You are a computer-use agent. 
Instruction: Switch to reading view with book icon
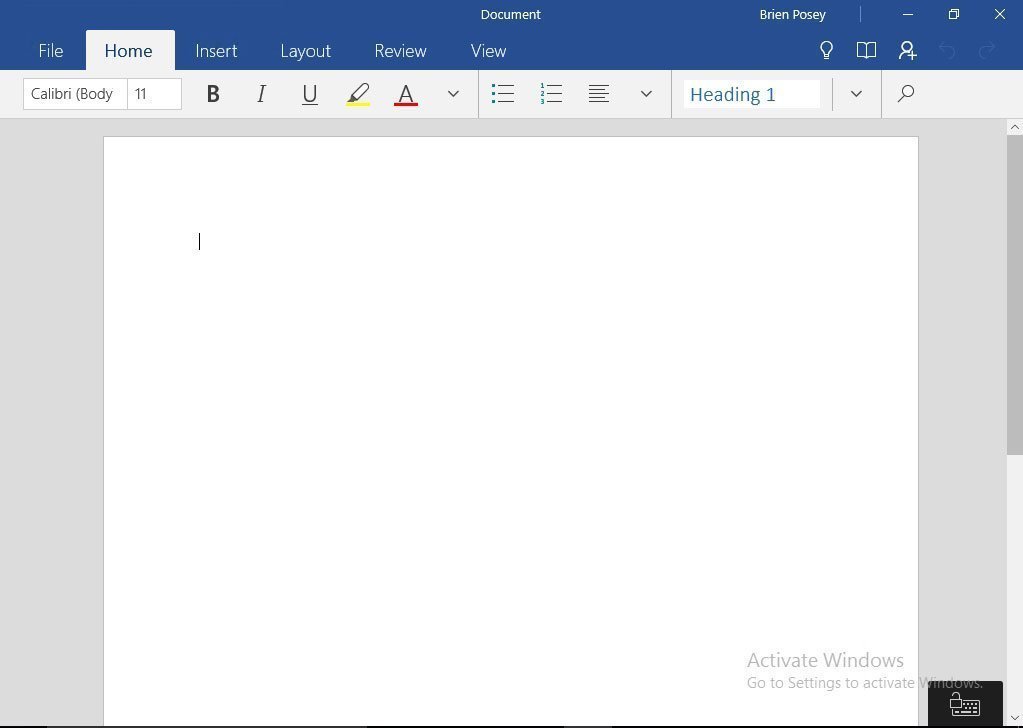(x=866, y=50)
